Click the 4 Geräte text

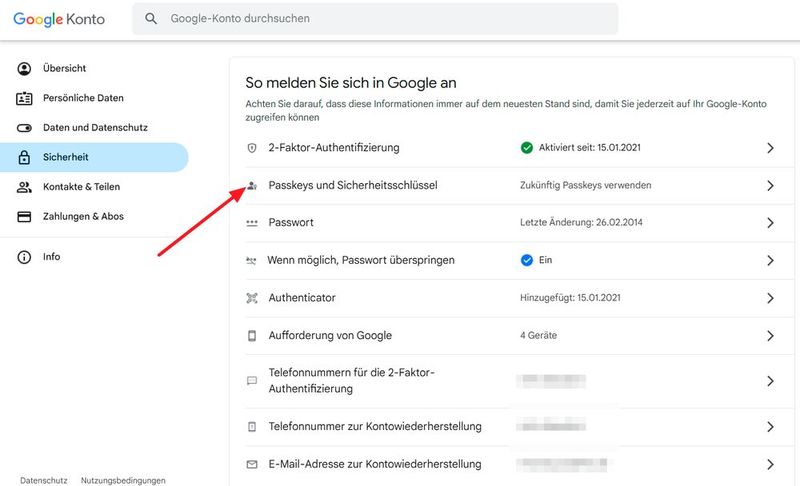pos(538,336)
